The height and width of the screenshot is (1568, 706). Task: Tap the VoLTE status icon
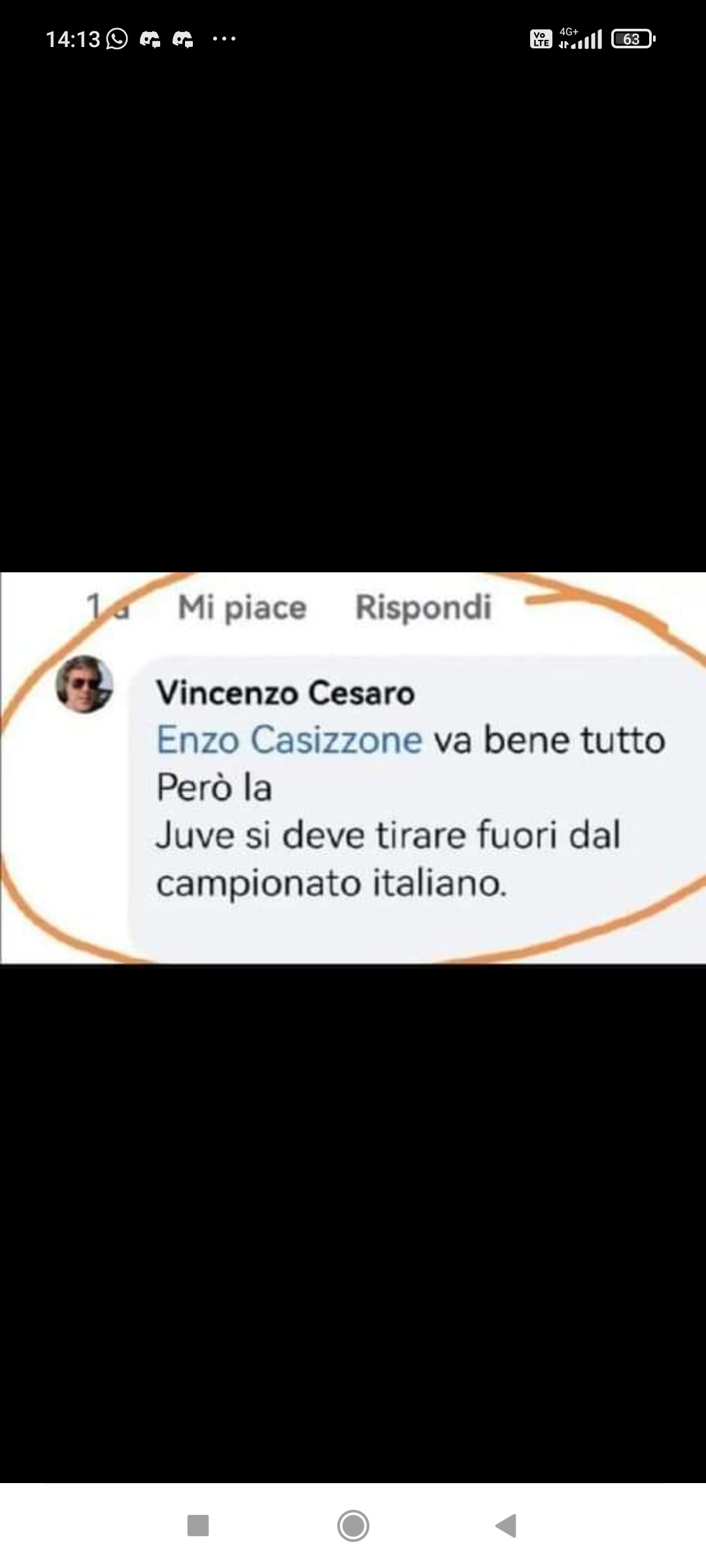pos(541,39)
